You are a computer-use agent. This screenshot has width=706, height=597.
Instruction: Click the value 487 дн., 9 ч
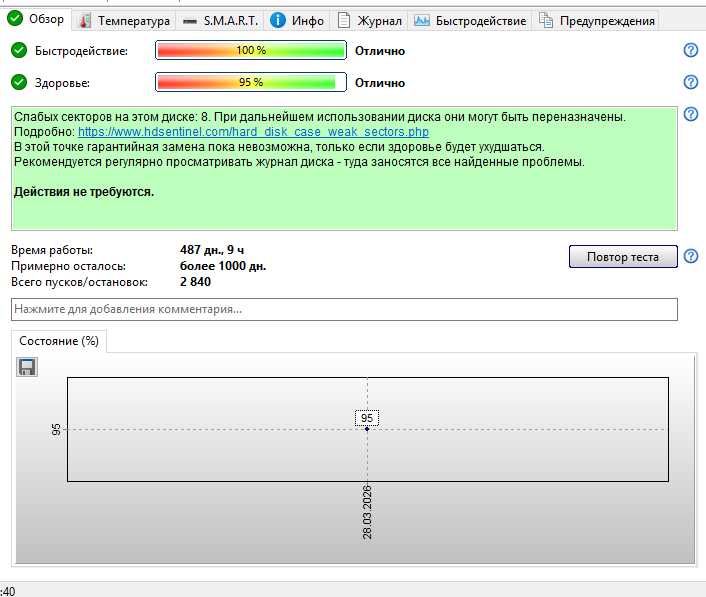[x=212, y=250]
